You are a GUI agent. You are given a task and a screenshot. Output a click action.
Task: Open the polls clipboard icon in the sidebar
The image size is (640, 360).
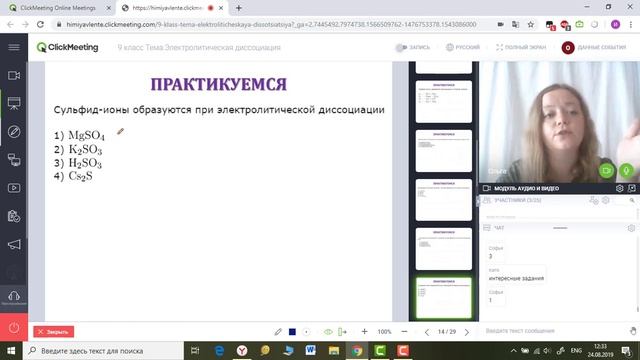(x=14, y=216)
